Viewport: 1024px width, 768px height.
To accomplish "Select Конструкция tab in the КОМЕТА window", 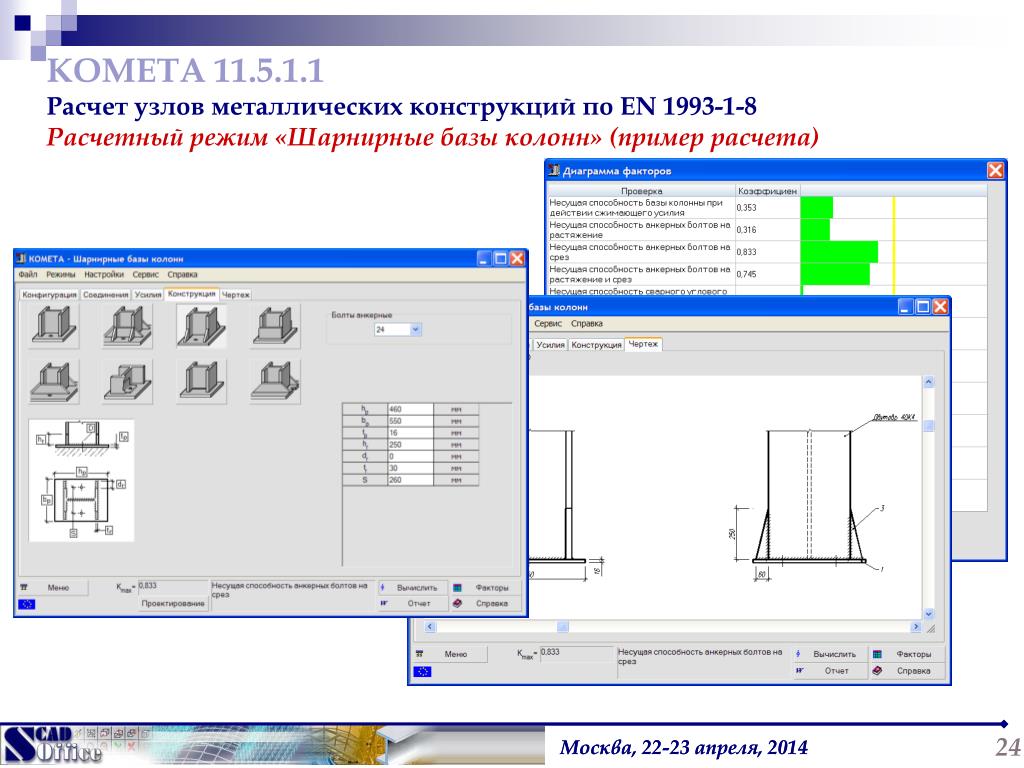I will click(191, 294).
